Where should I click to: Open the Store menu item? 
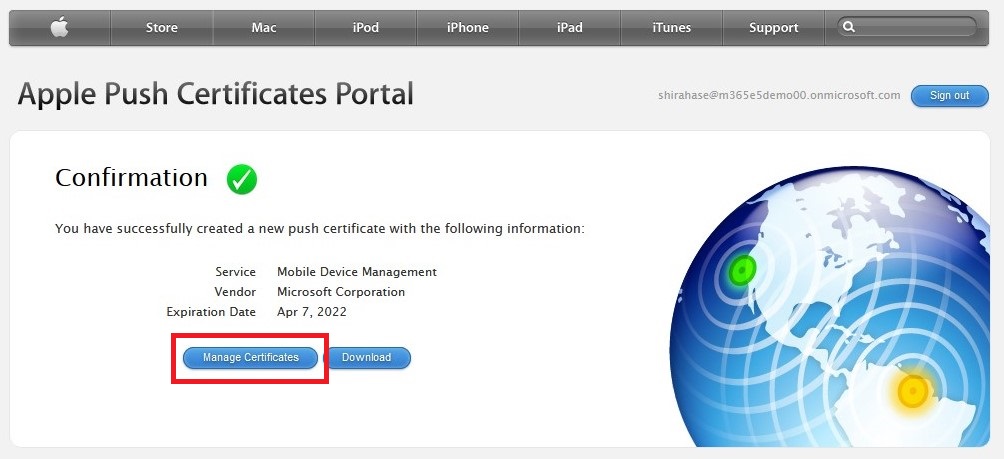(161, 28)
